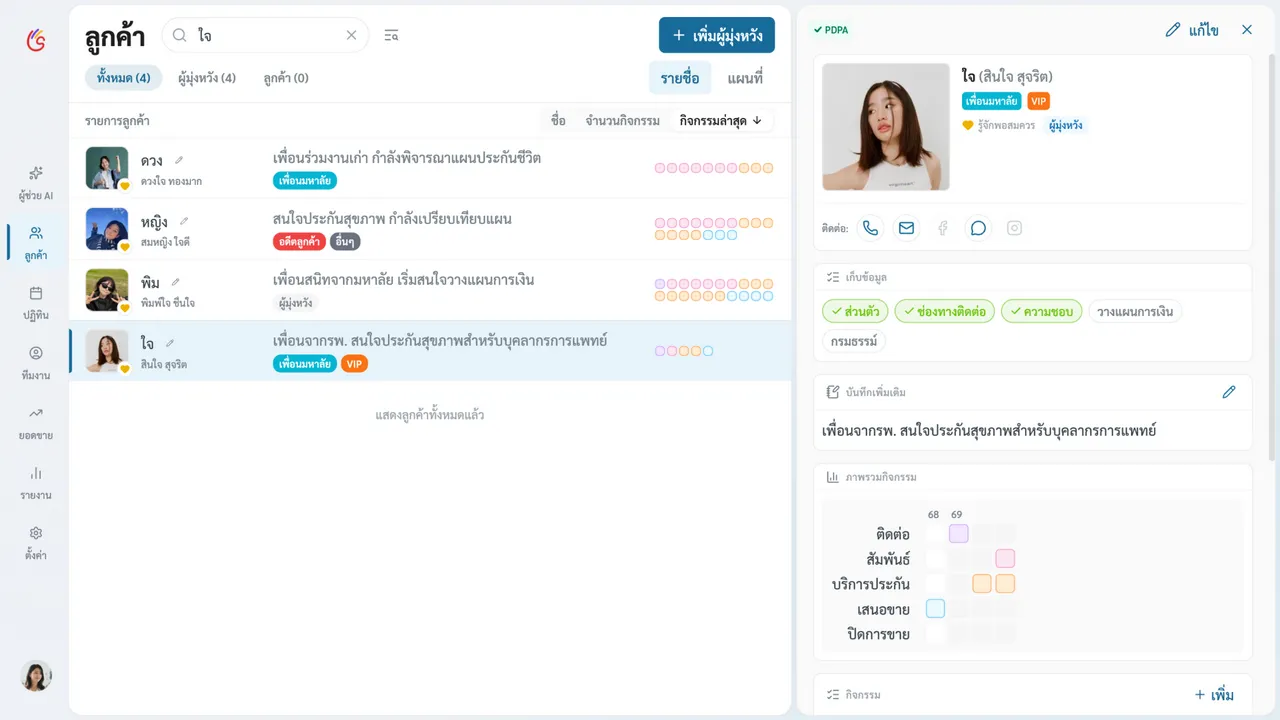Toggle the ช่องทางติดต่อ data chip
Viewport: 1280px width, 720px height.
(x=944, y=312)
